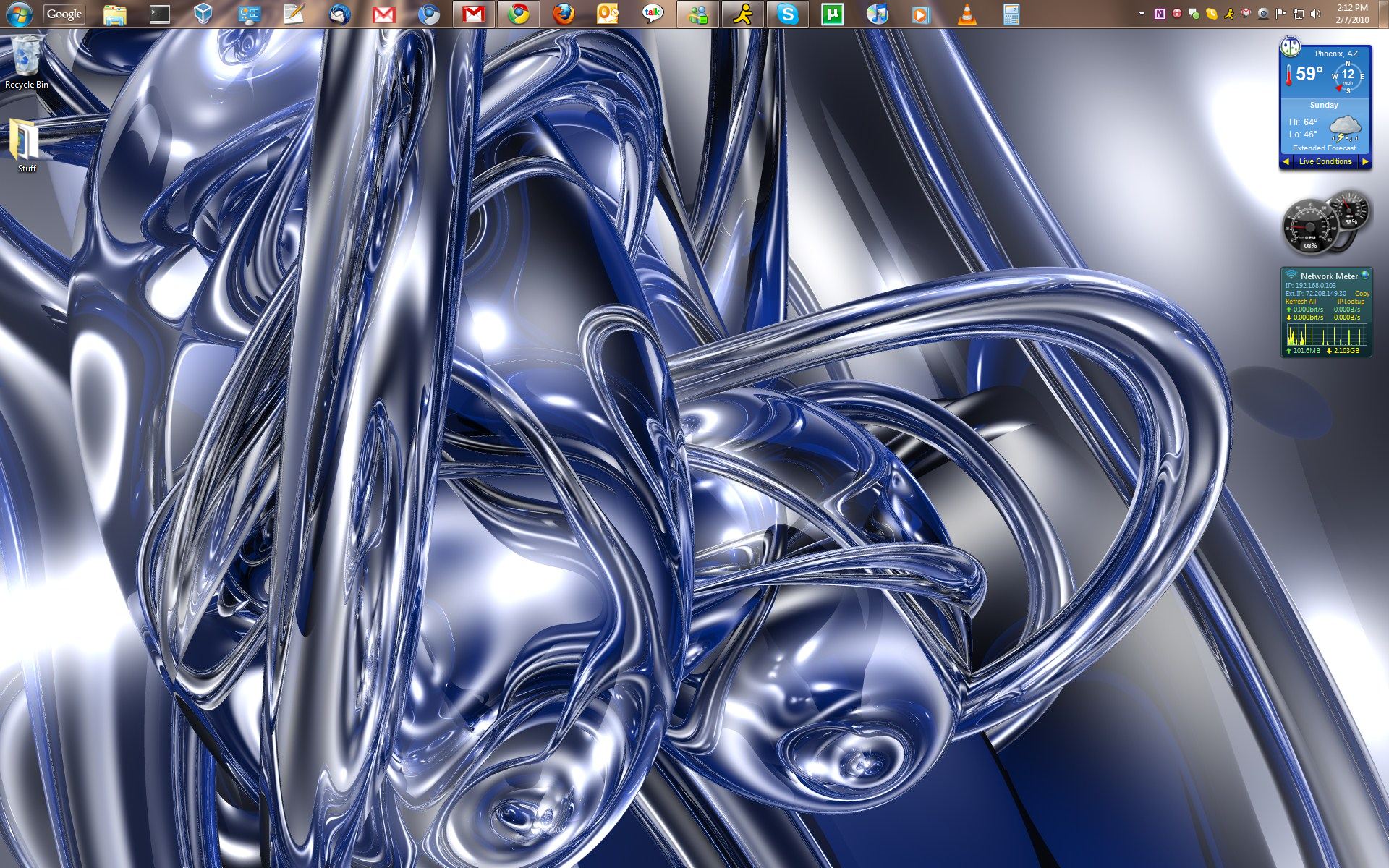This screenshot has width=1389, height=868.
Task: Open the Calculator from the taskbar
Action: click(1011, 14)
